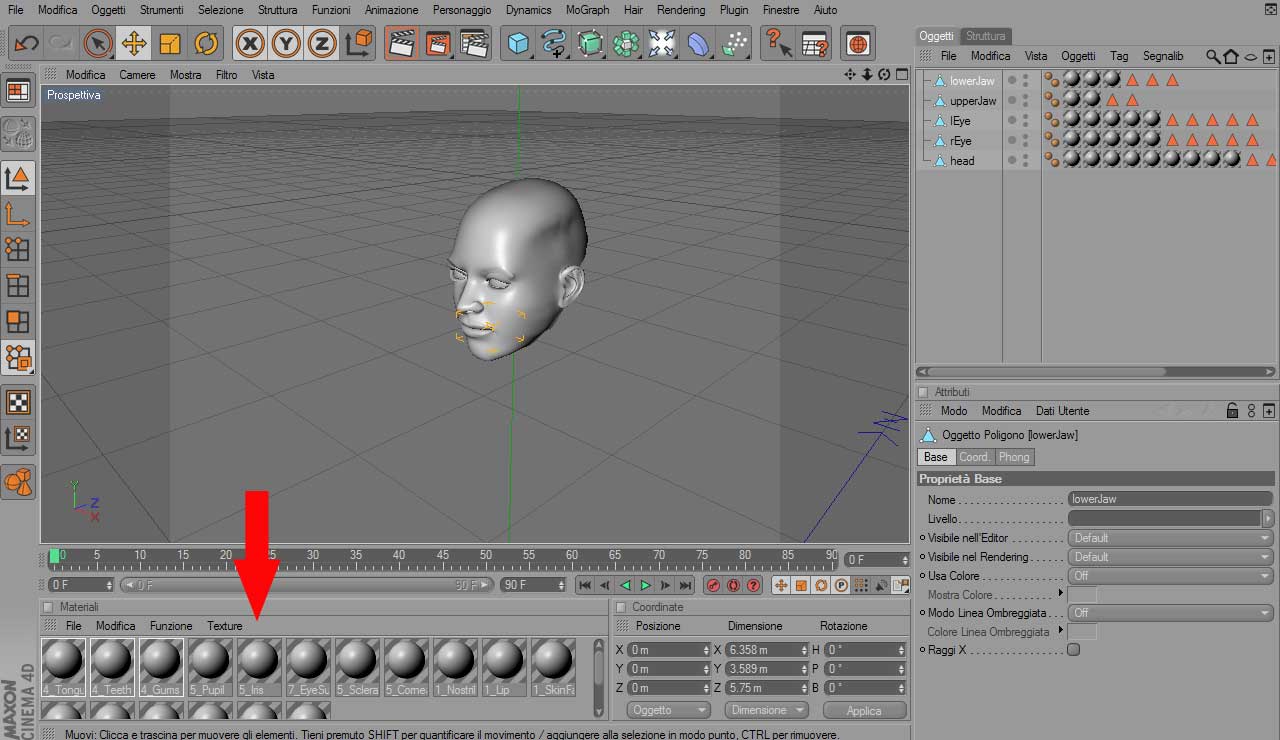Open the Rendering menu
The width and height of the screenshot is (1280, 740).
point(681,10)
